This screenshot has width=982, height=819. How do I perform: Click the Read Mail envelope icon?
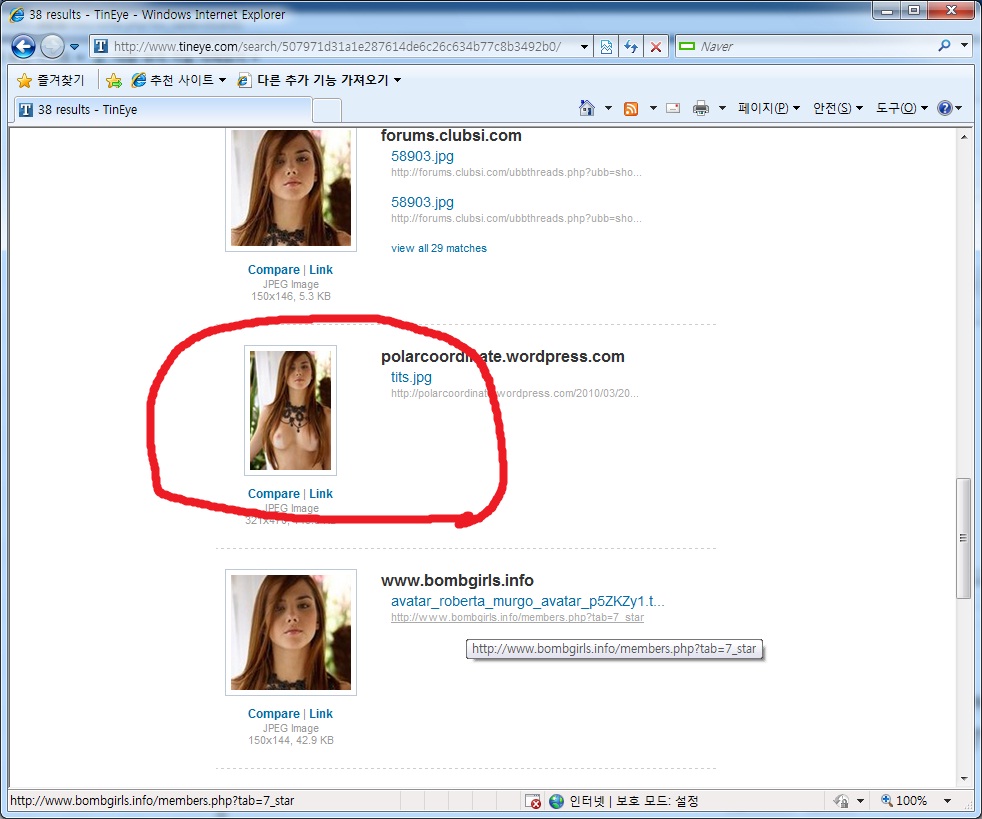(673, 108)
